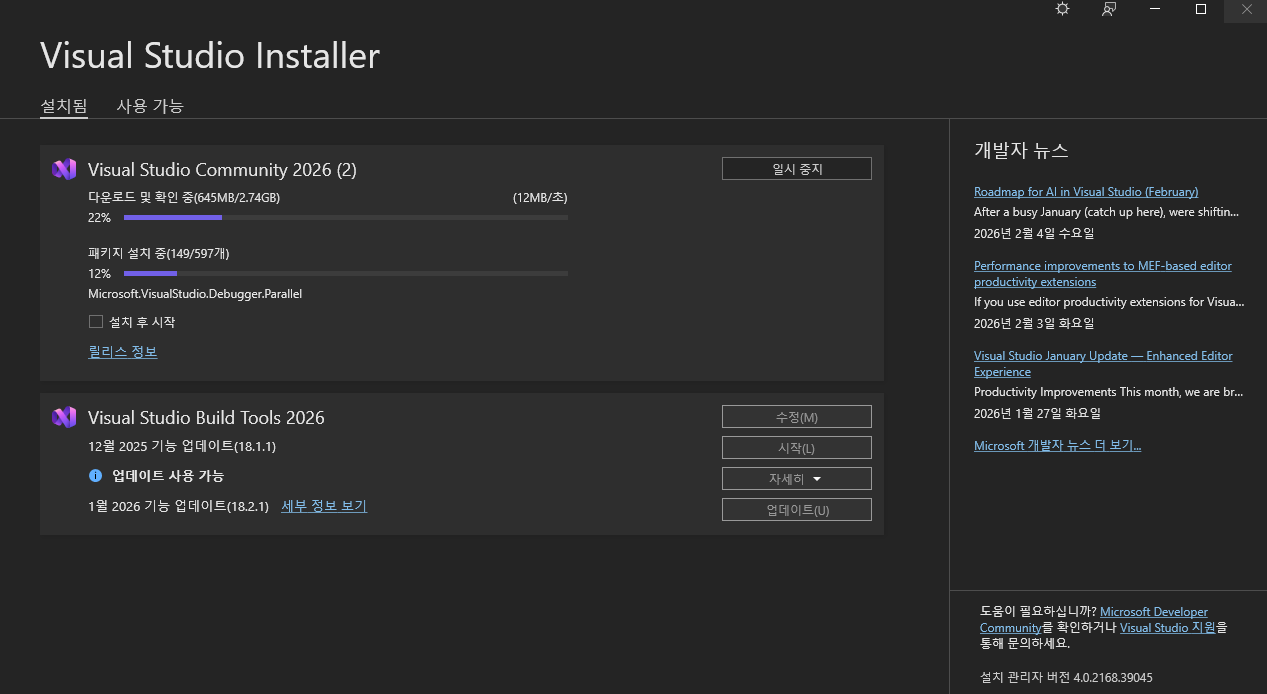Click the 2026년 2월 4일 수요일 date text

pyautogui.click(x=1034, y=234)
